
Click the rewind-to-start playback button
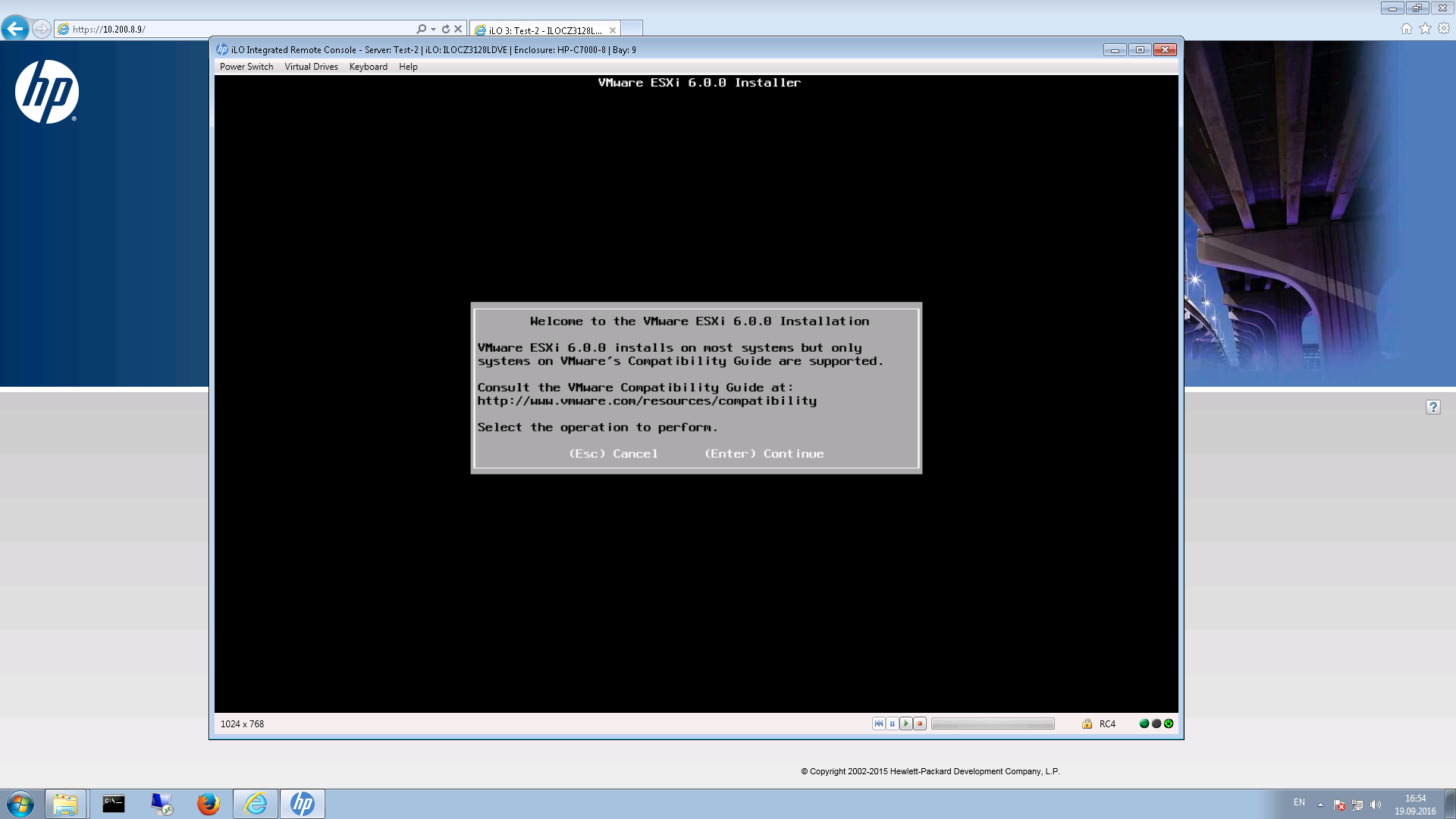click(x=878, y=723)
